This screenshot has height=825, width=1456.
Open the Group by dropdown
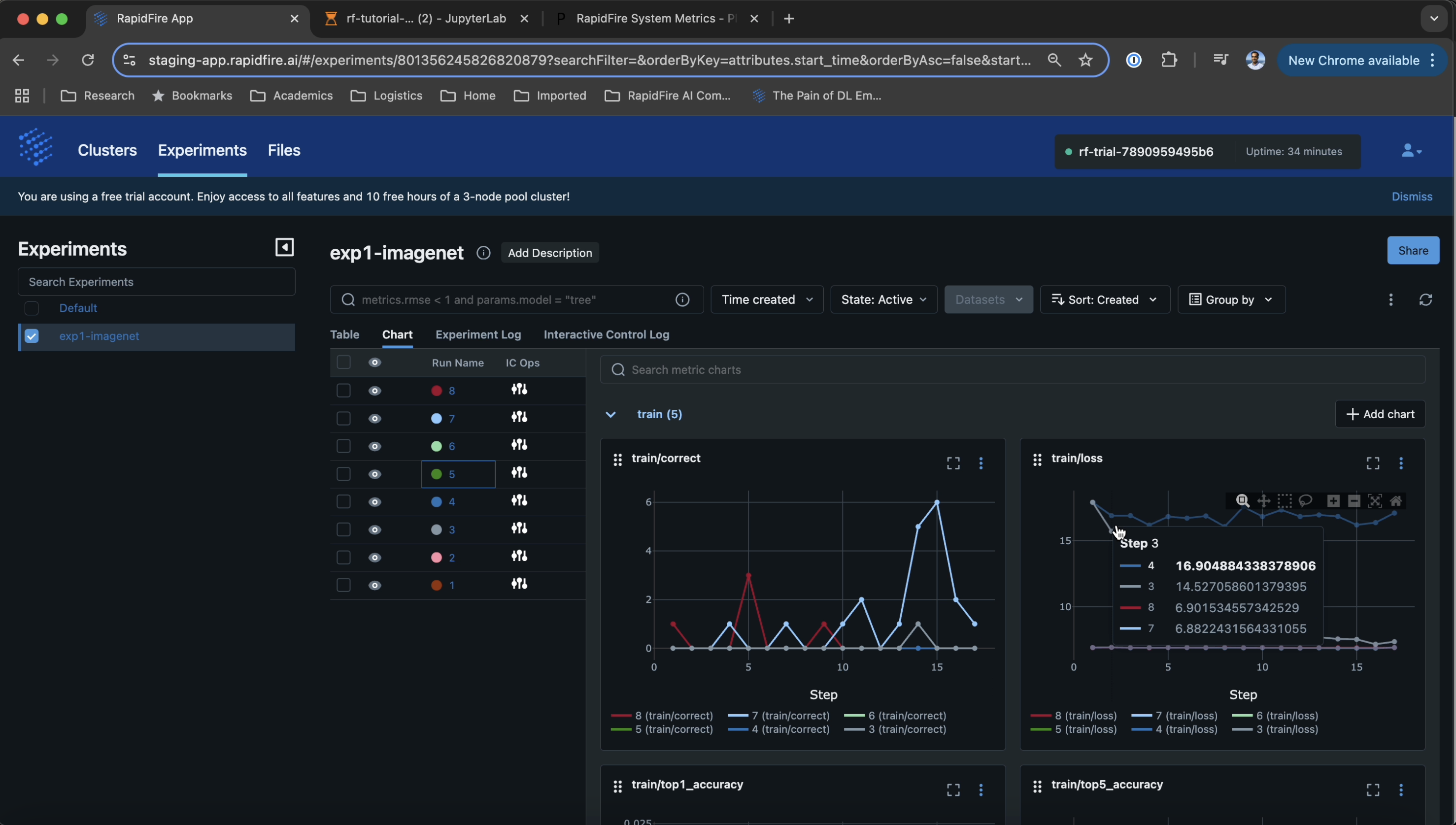[x=1231, y=300]
